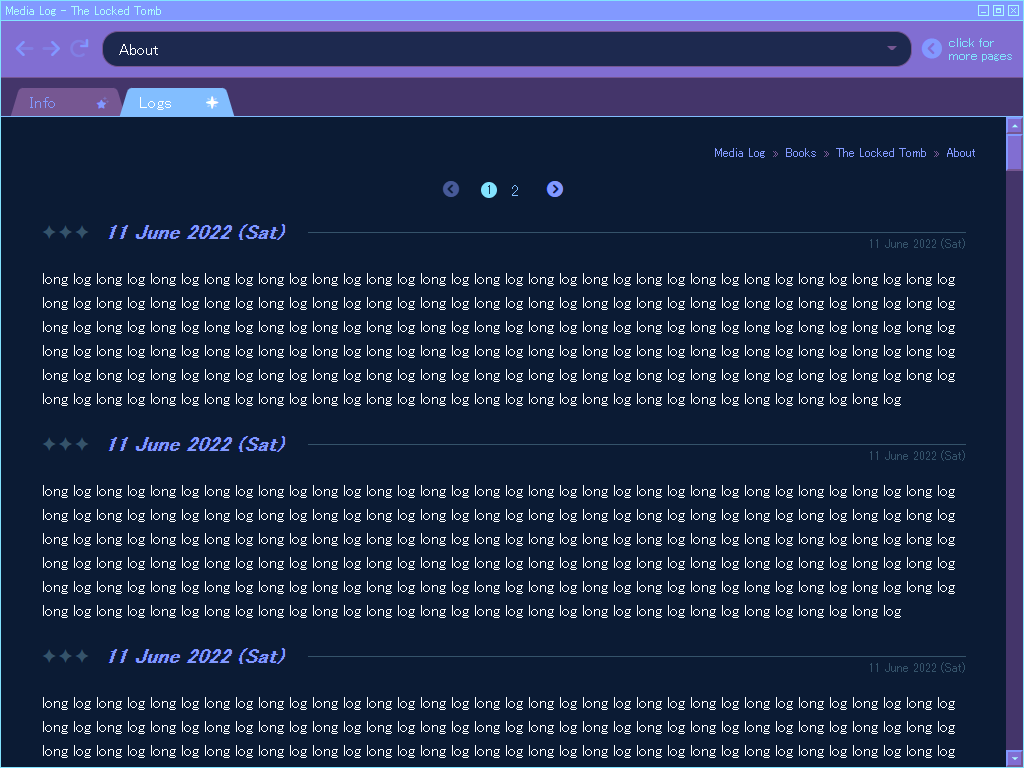Select page 1 in pagination
Image resolution: width=1024 pixels, height=768 pixels.
pos(488,190)
